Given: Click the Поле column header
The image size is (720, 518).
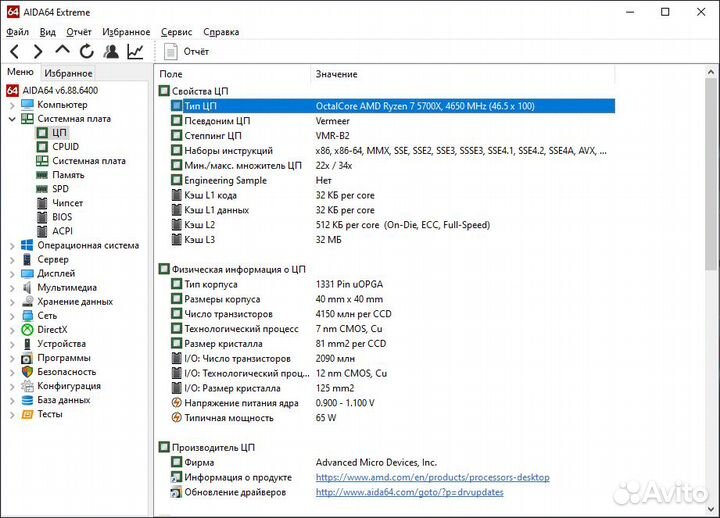Looking at the screenshot, I should pyautogui.click(x=233, y=74).
